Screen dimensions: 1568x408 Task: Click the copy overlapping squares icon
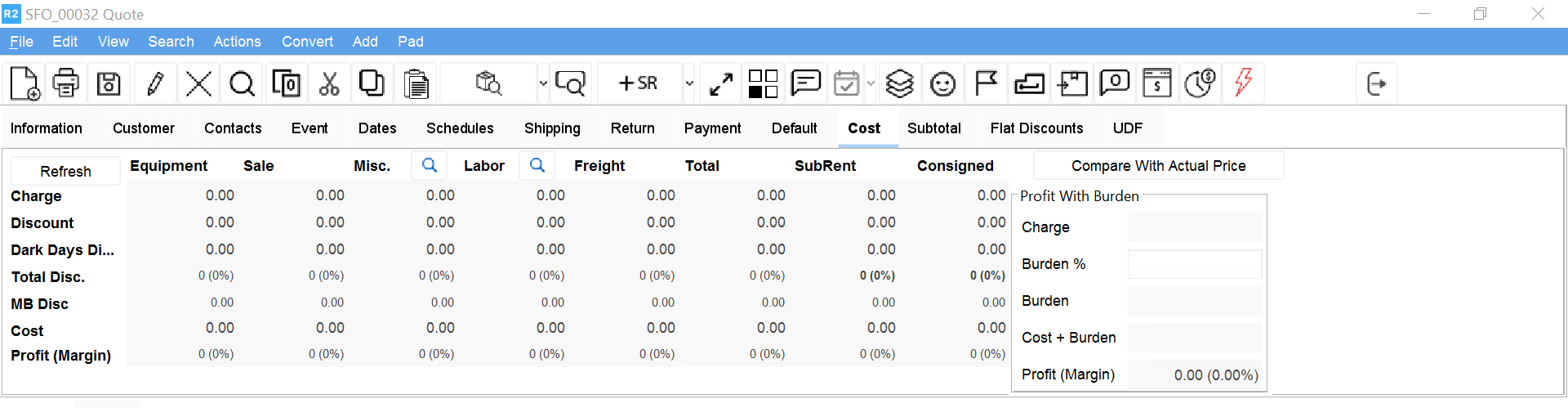point(372,83)
